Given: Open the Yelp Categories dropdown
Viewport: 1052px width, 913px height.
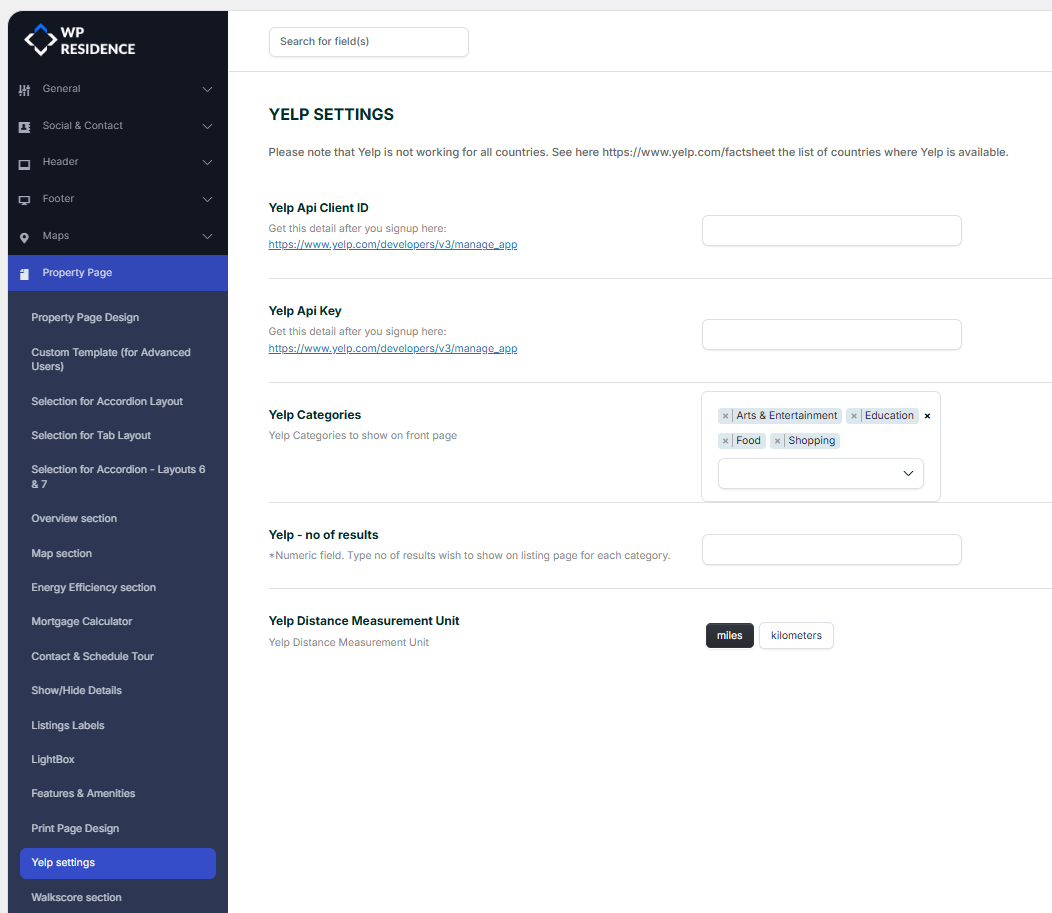Looking at the screenshot, I should point(820,474).
